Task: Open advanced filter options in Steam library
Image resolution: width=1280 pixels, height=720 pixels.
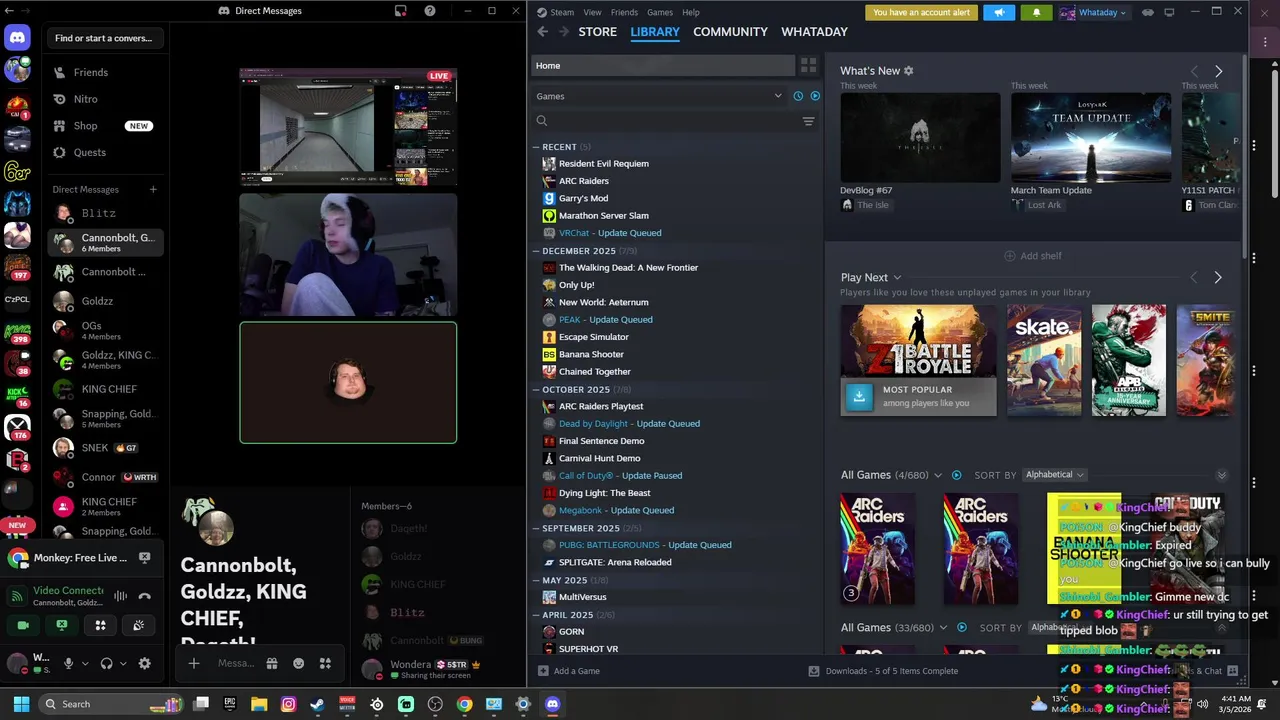Action: point(808,121)
